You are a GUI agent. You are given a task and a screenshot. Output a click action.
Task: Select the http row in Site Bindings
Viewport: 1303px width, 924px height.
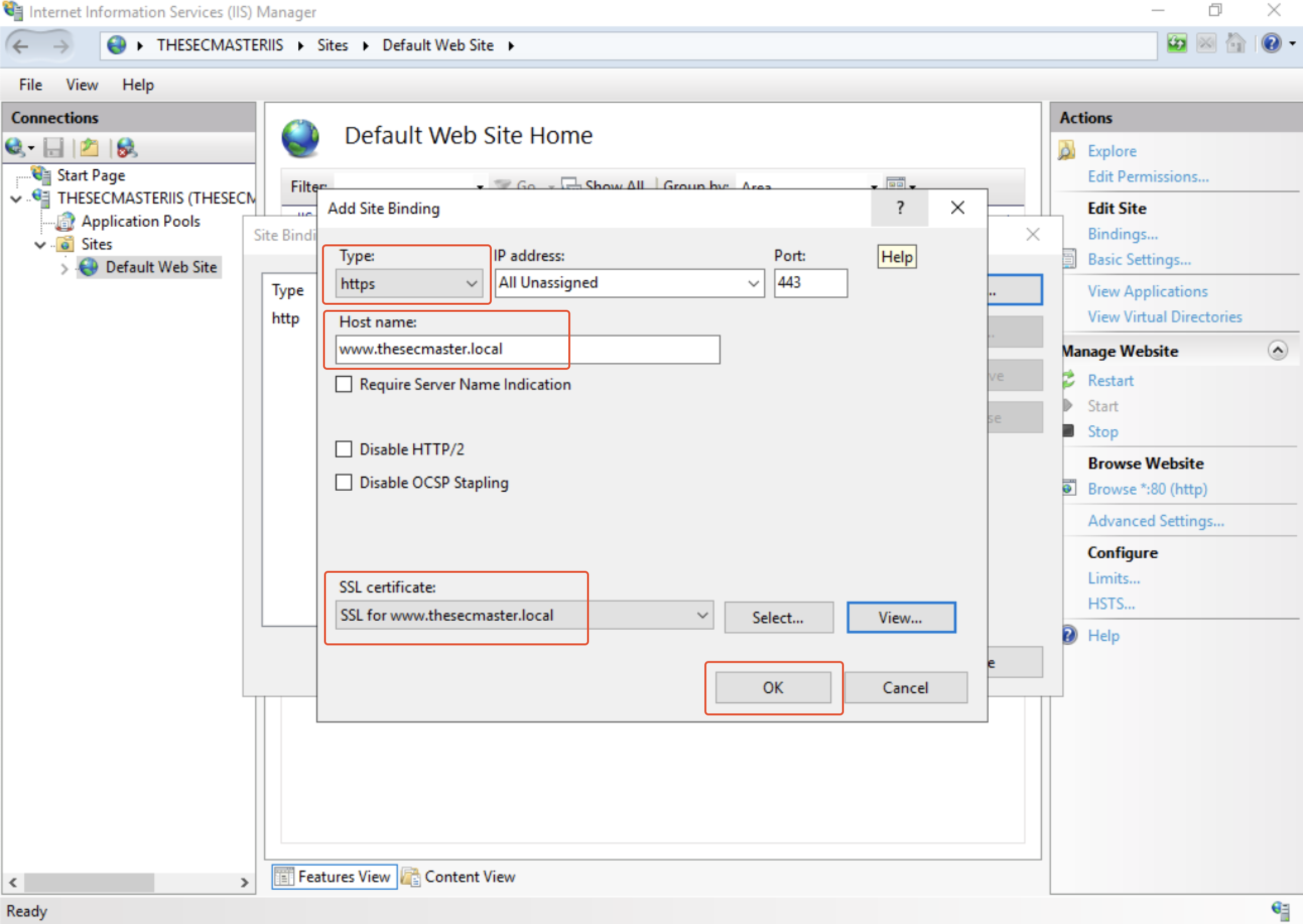point(286,318)
